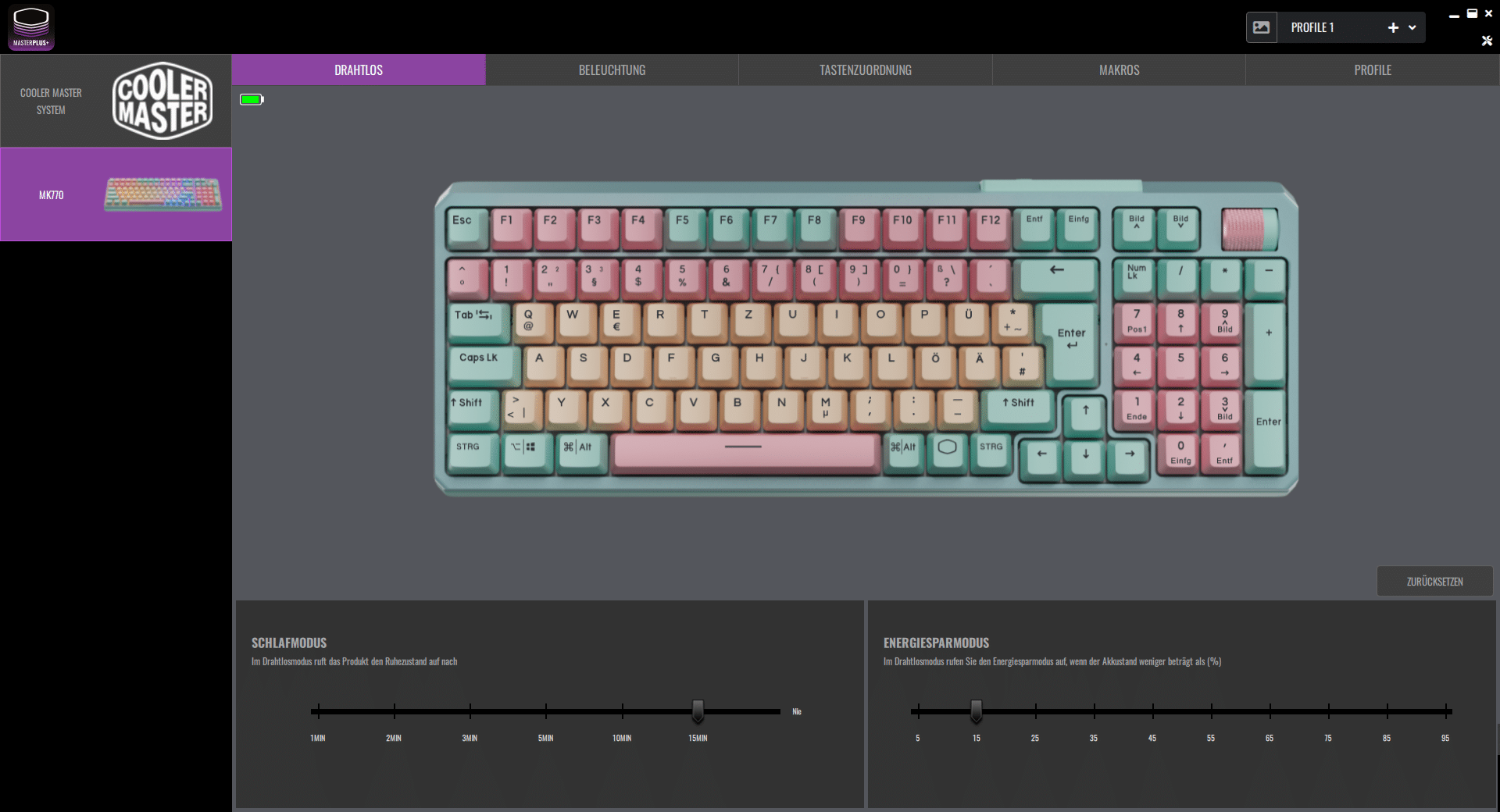Viewport: 1500px width, 812px height.
Task: Select the Profile tab
Action: [x=1372, y=70]
